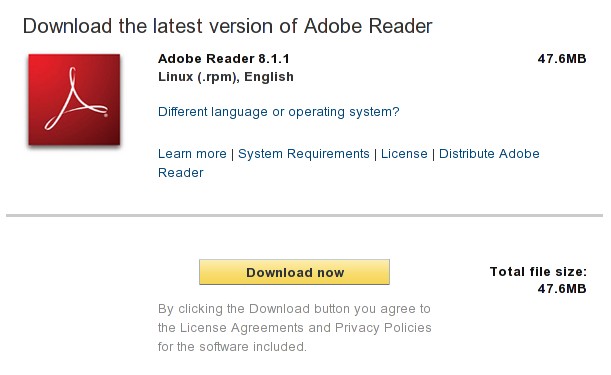The image size is (611, 375).
Task: View the System Requirements page link
Action: [x=304, y=154]
